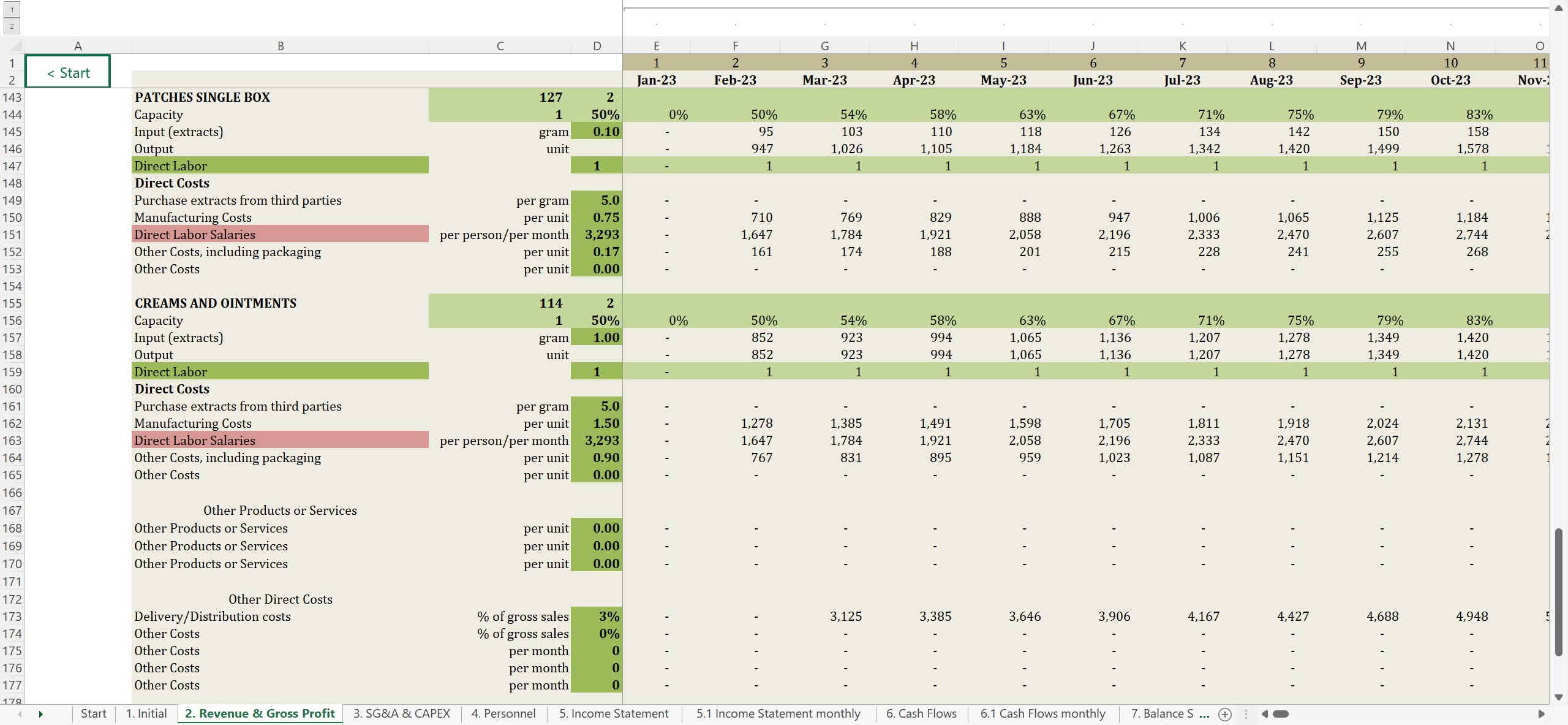Click the vertical scroll down arrow
The image size is (1568, 725).
coord(1558,697)
